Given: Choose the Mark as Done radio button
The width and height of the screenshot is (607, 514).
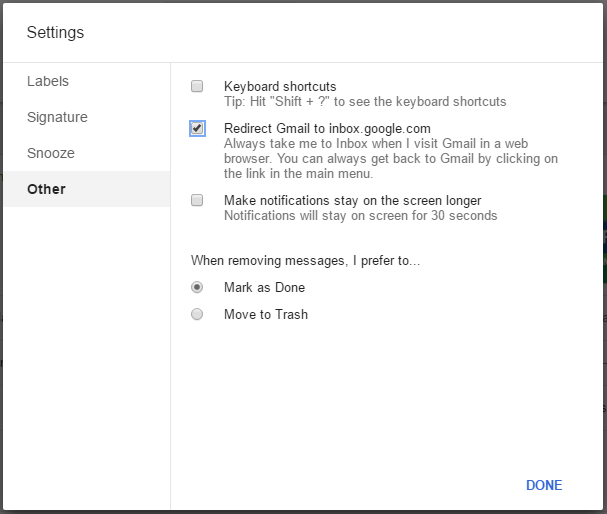Looking at the screenshot, I should [x=197, y=287].
